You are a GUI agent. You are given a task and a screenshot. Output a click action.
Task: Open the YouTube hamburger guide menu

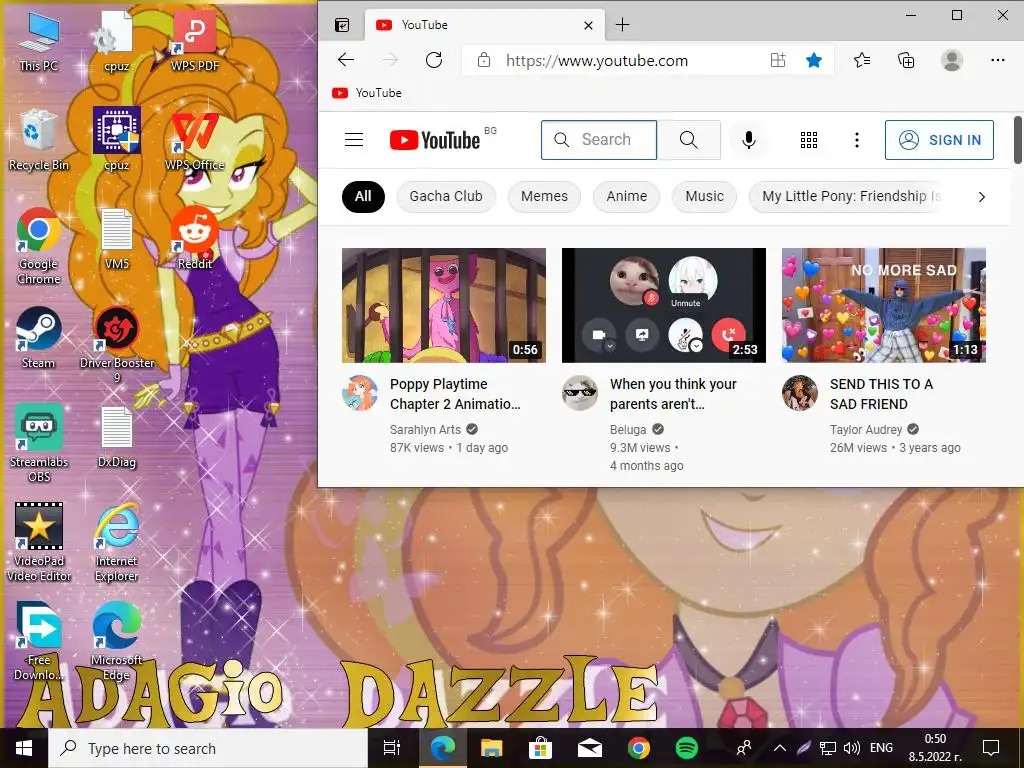click(x=354, y=140)
